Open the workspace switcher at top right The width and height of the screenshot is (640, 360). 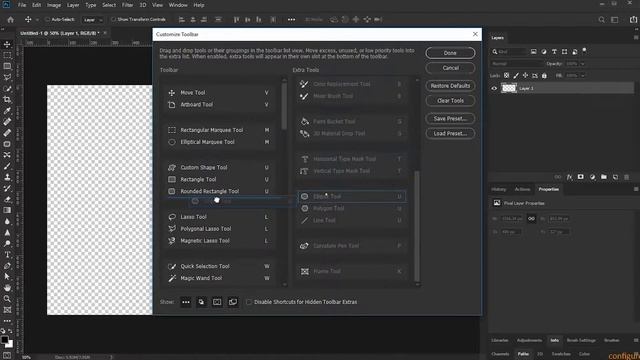(614, 20)
